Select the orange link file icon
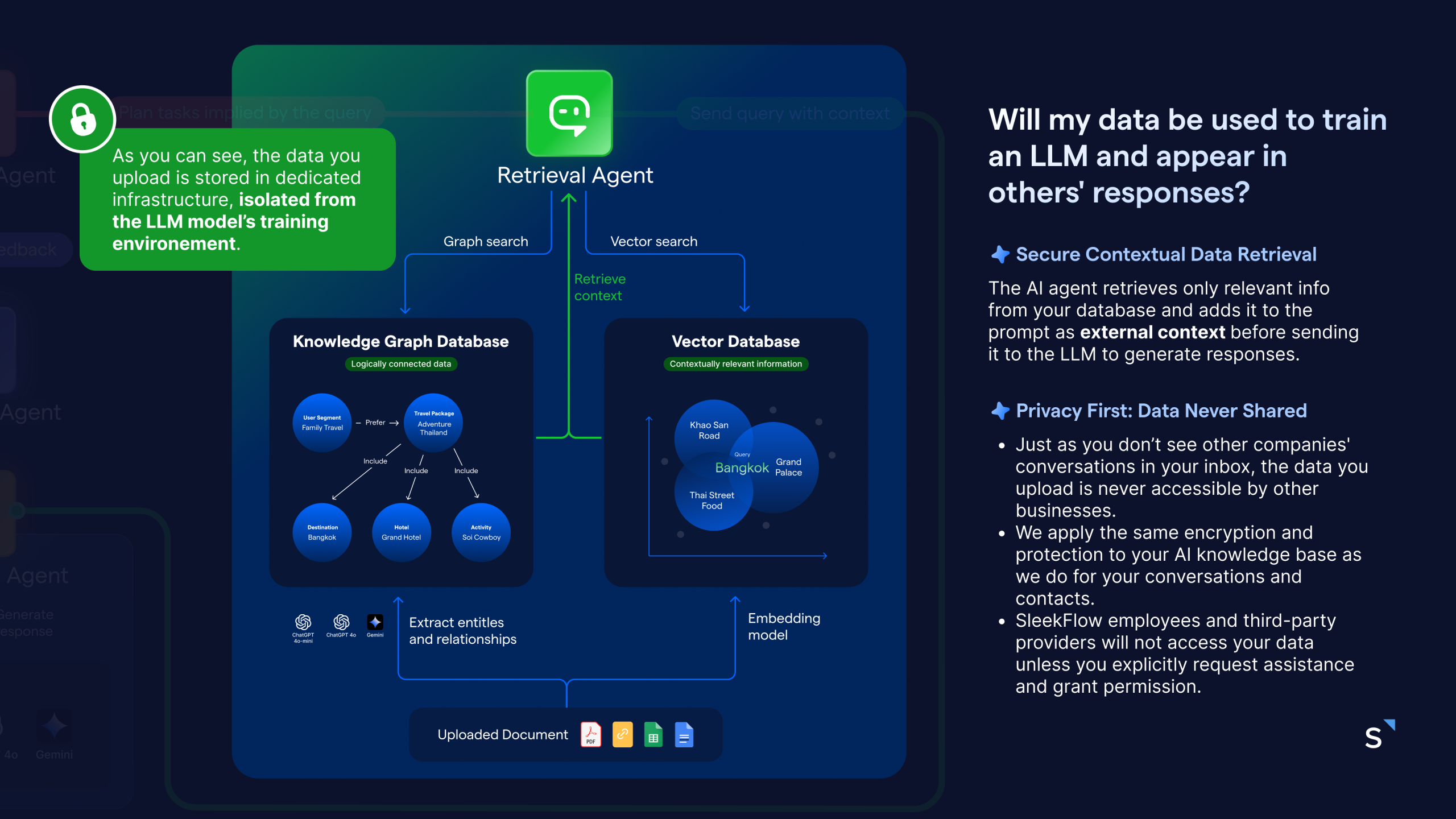 (x=623, y=734)
